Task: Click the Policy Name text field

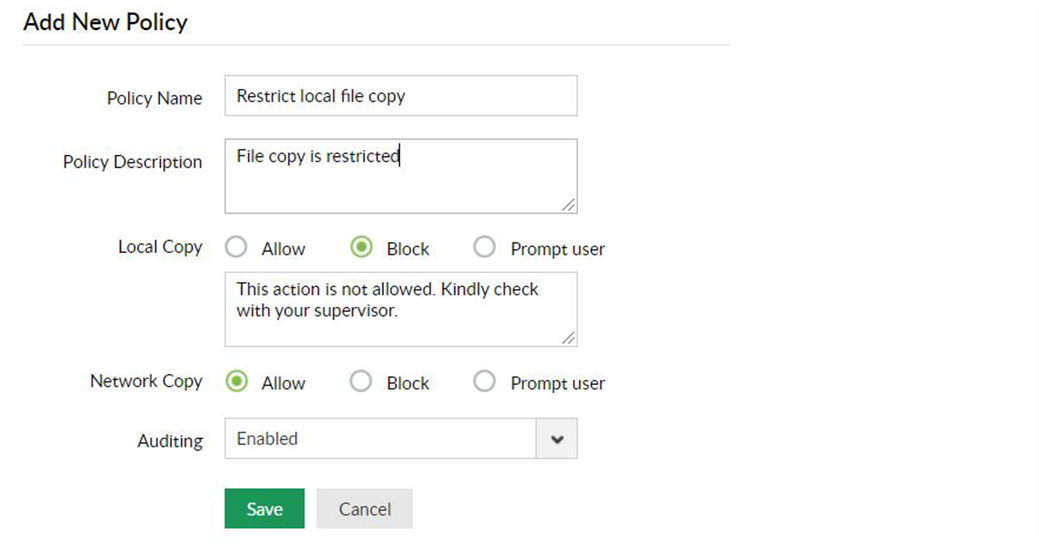Action: click(x=400, y=96)
